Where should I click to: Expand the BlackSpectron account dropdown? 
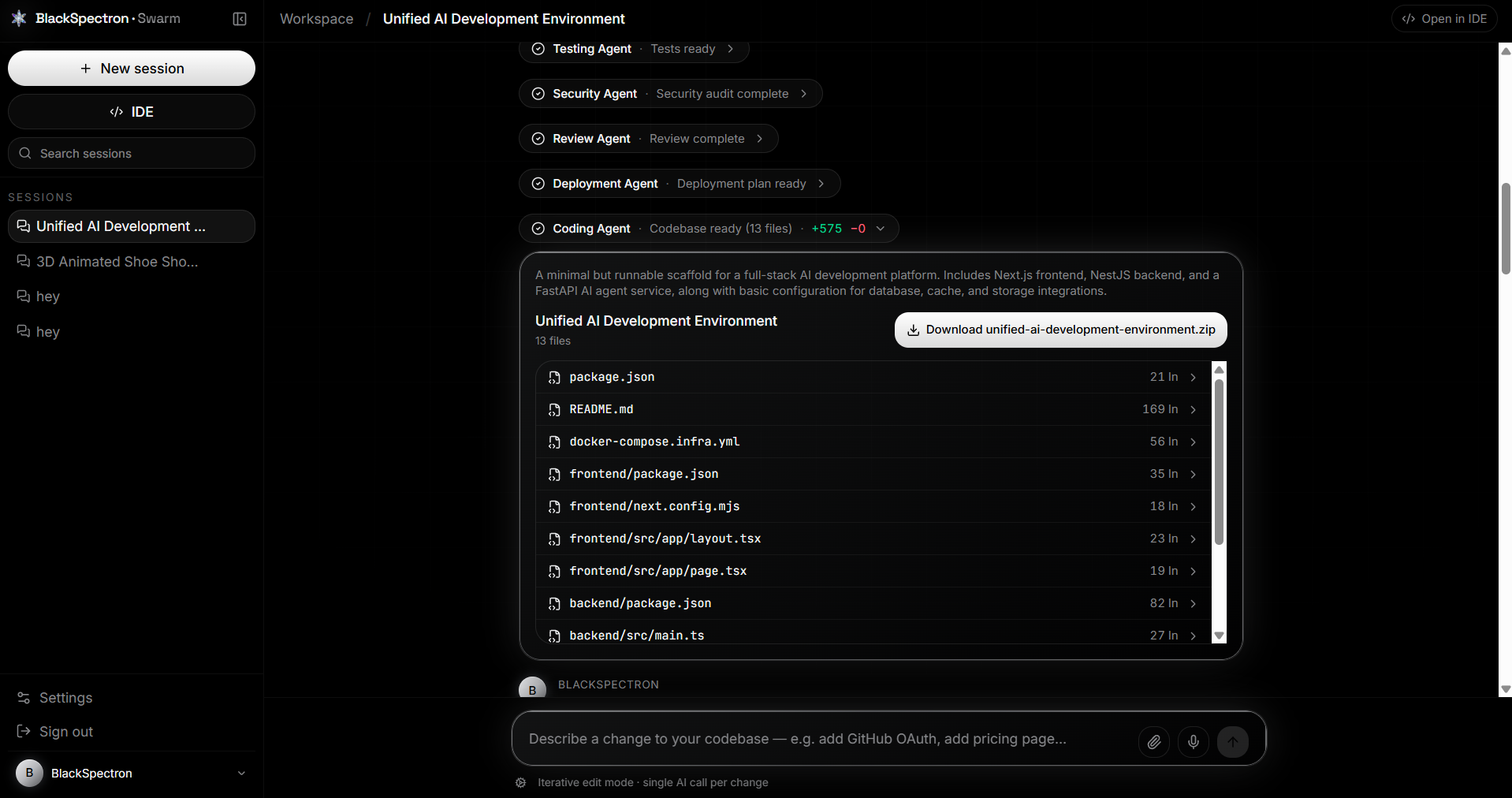click(x=241, y=774)
